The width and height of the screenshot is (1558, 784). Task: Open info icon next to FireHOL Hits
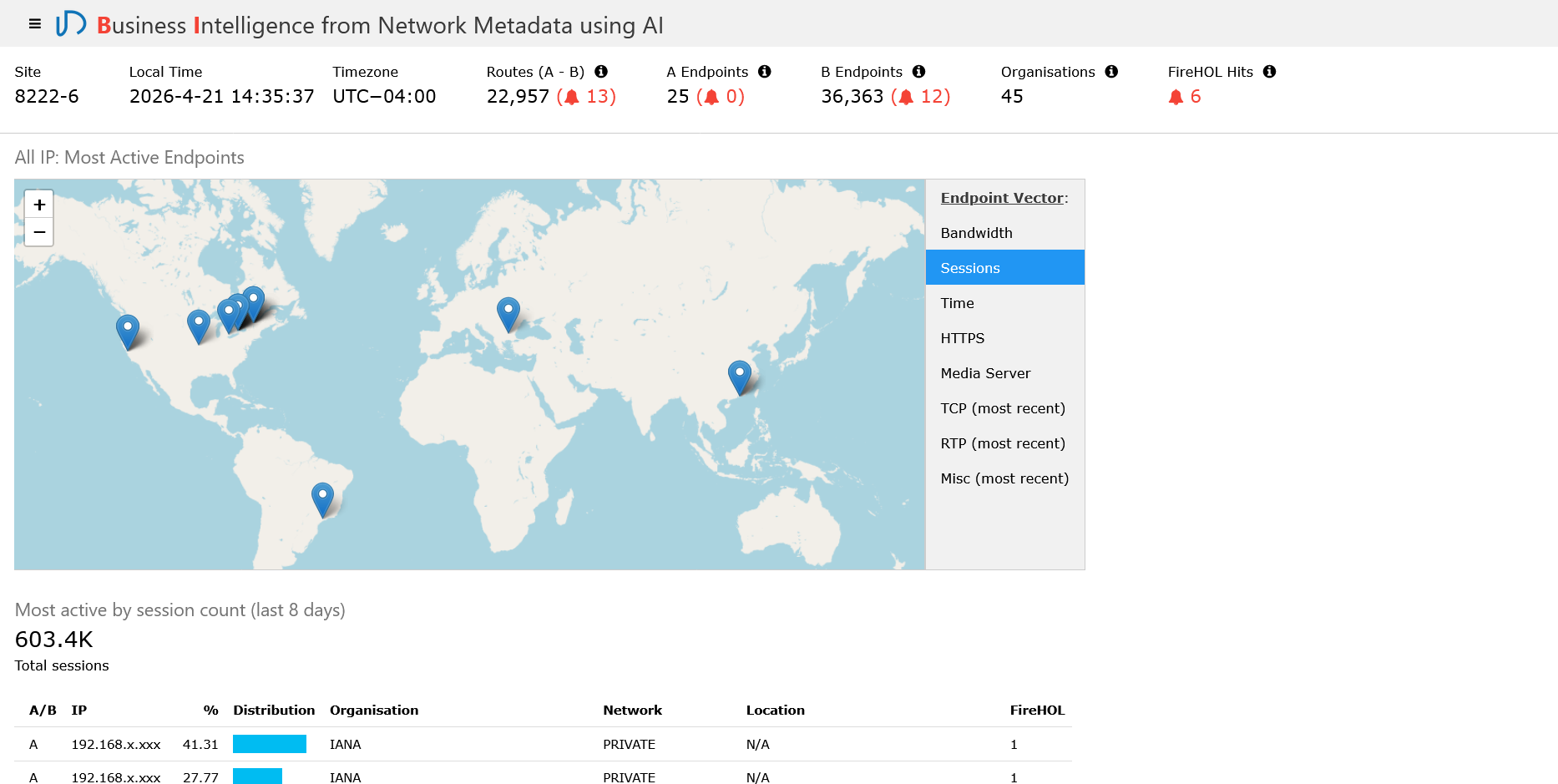click(1269, 72)
